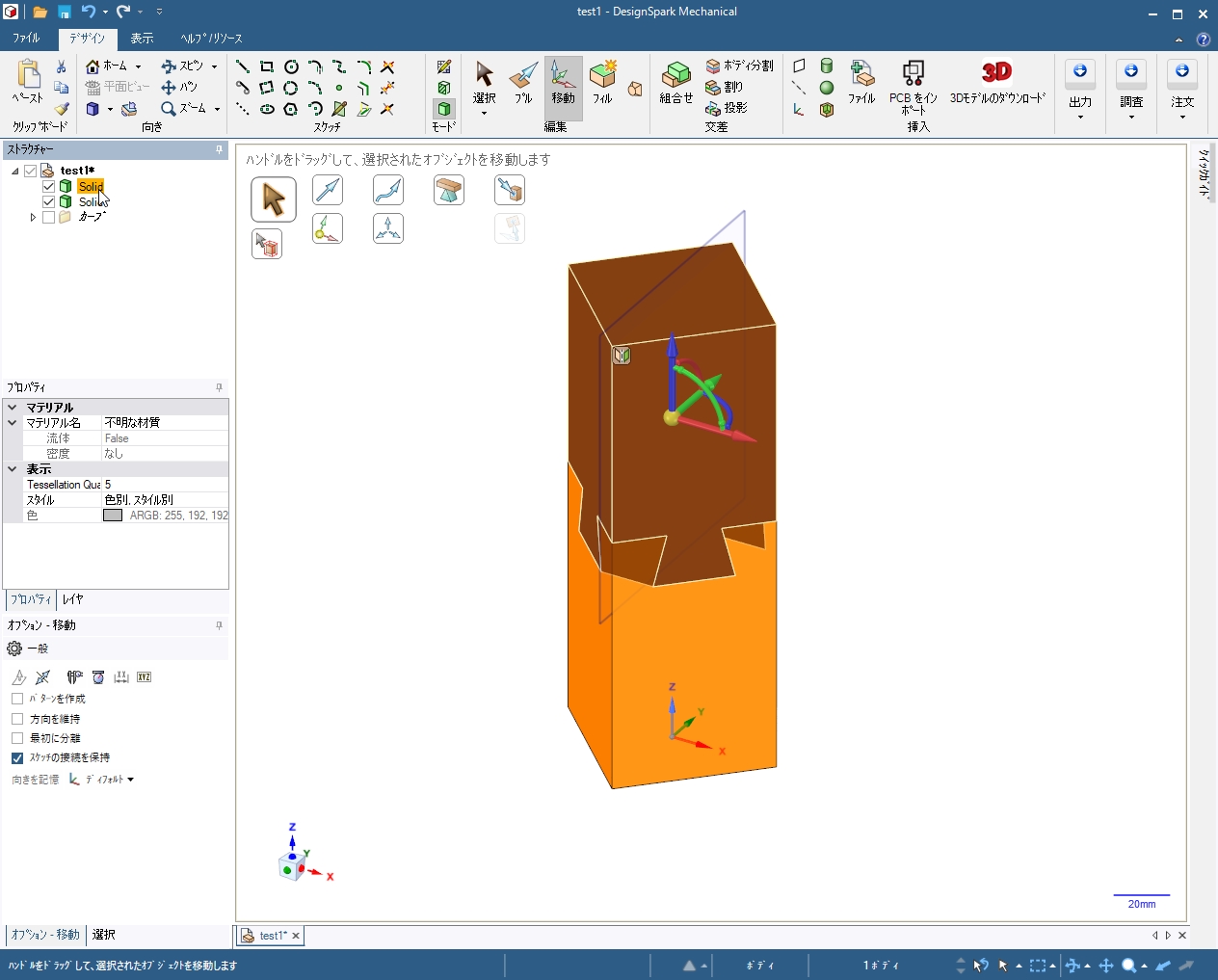Click the 組合せ (Combine) tool

(x=676, y=83)
